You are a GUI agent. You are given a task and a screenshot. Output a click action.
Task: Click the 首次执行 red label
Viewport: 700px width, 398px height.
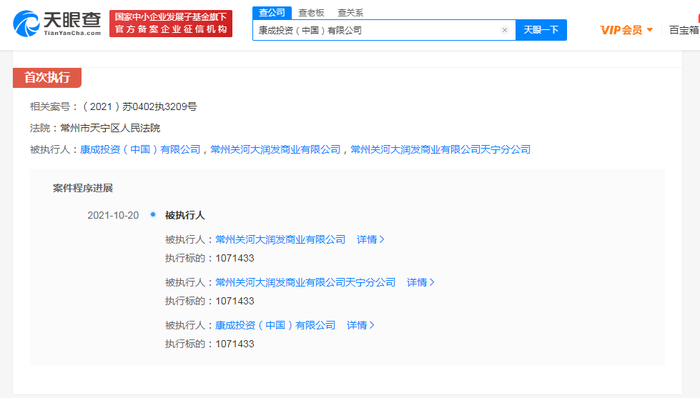[47, 78]
